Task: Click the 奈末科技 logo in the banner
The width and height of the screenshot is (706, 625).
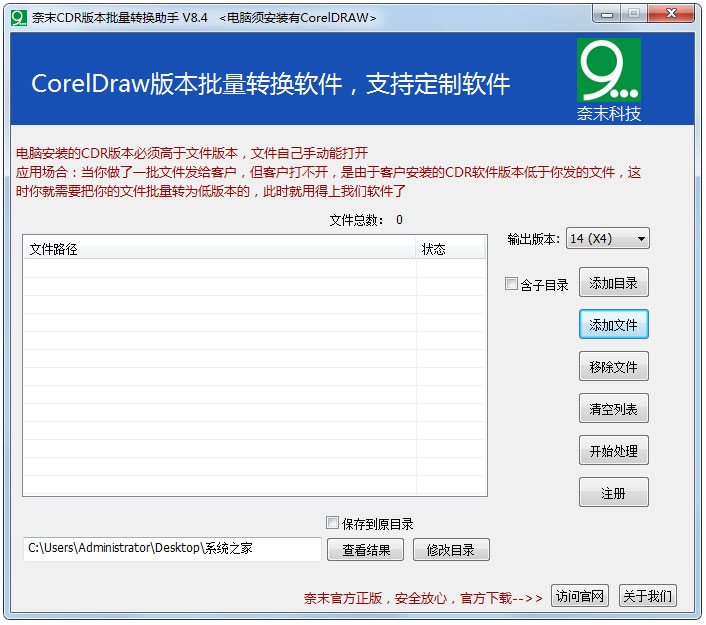Action: (608, 80)
